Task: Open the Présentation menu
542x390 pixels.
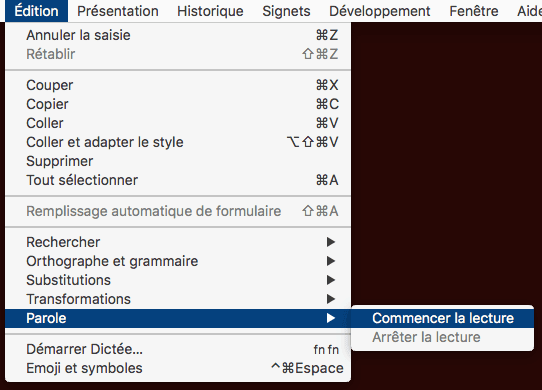Action: tap(118, 11)
